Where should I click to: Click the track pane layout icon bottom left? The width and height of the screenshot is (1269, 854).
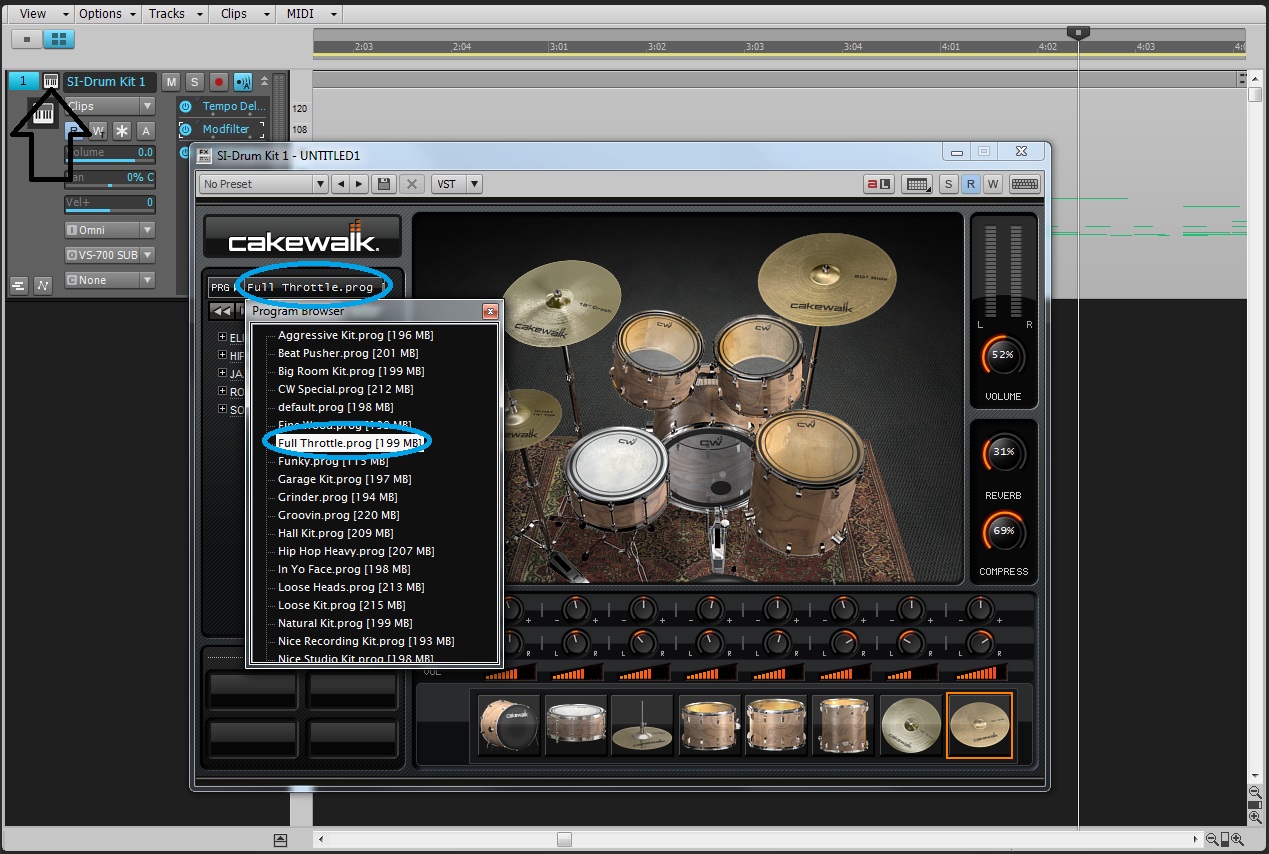click(18, 286)
